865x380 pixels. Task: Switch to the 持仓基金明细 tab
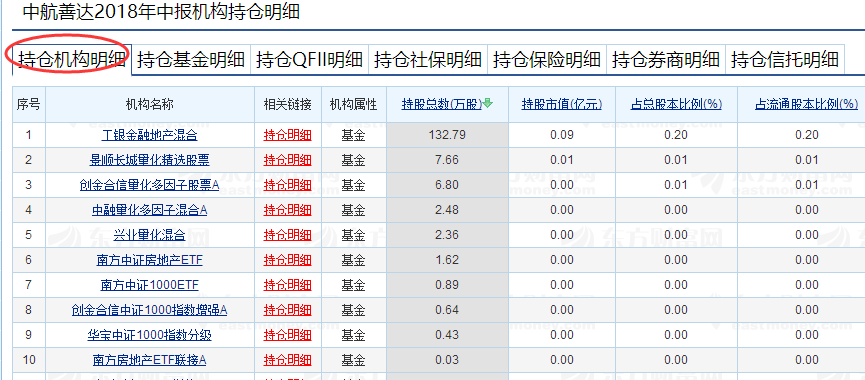click(191, 60)
